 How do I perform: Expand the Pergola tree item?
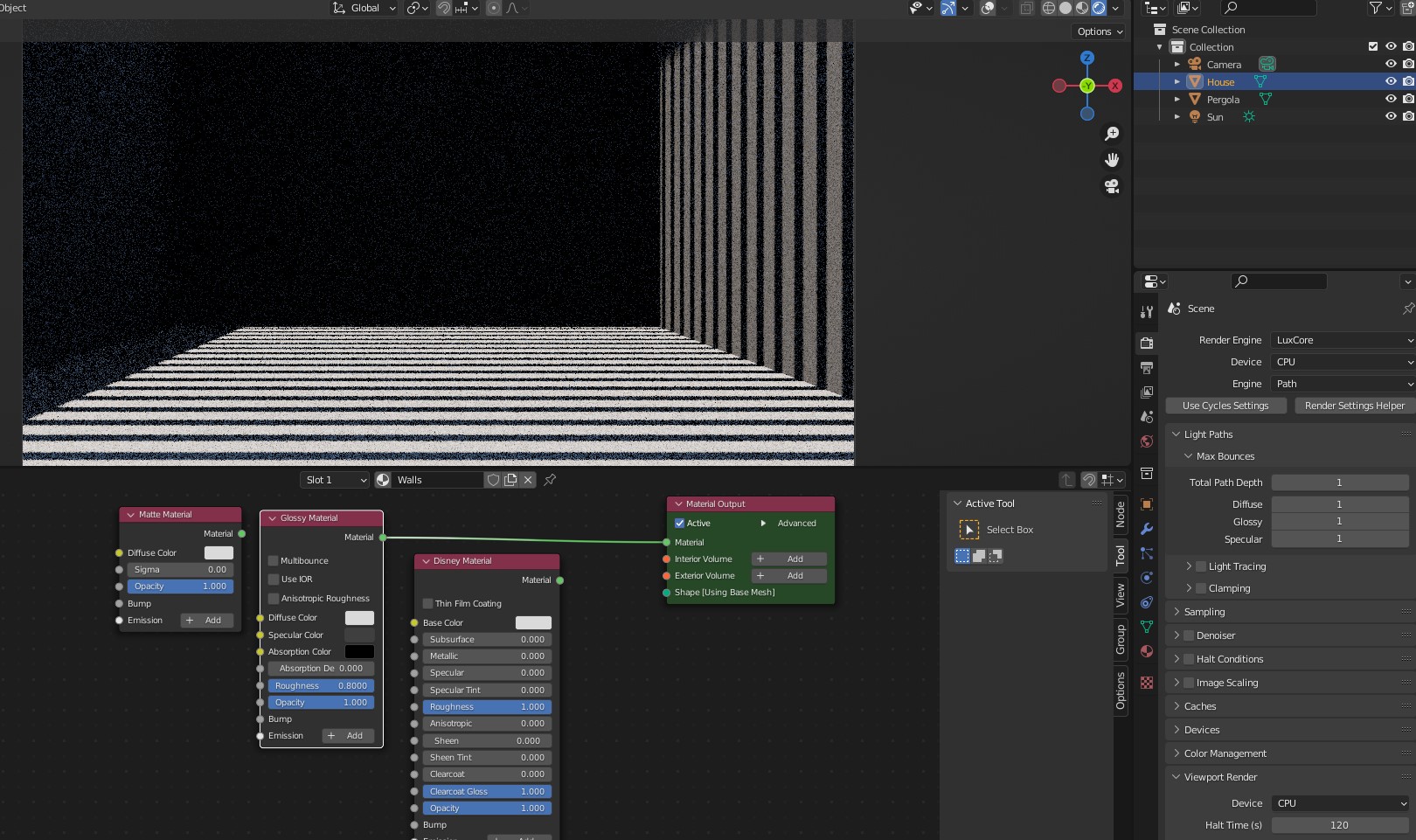pos(1177,100)
